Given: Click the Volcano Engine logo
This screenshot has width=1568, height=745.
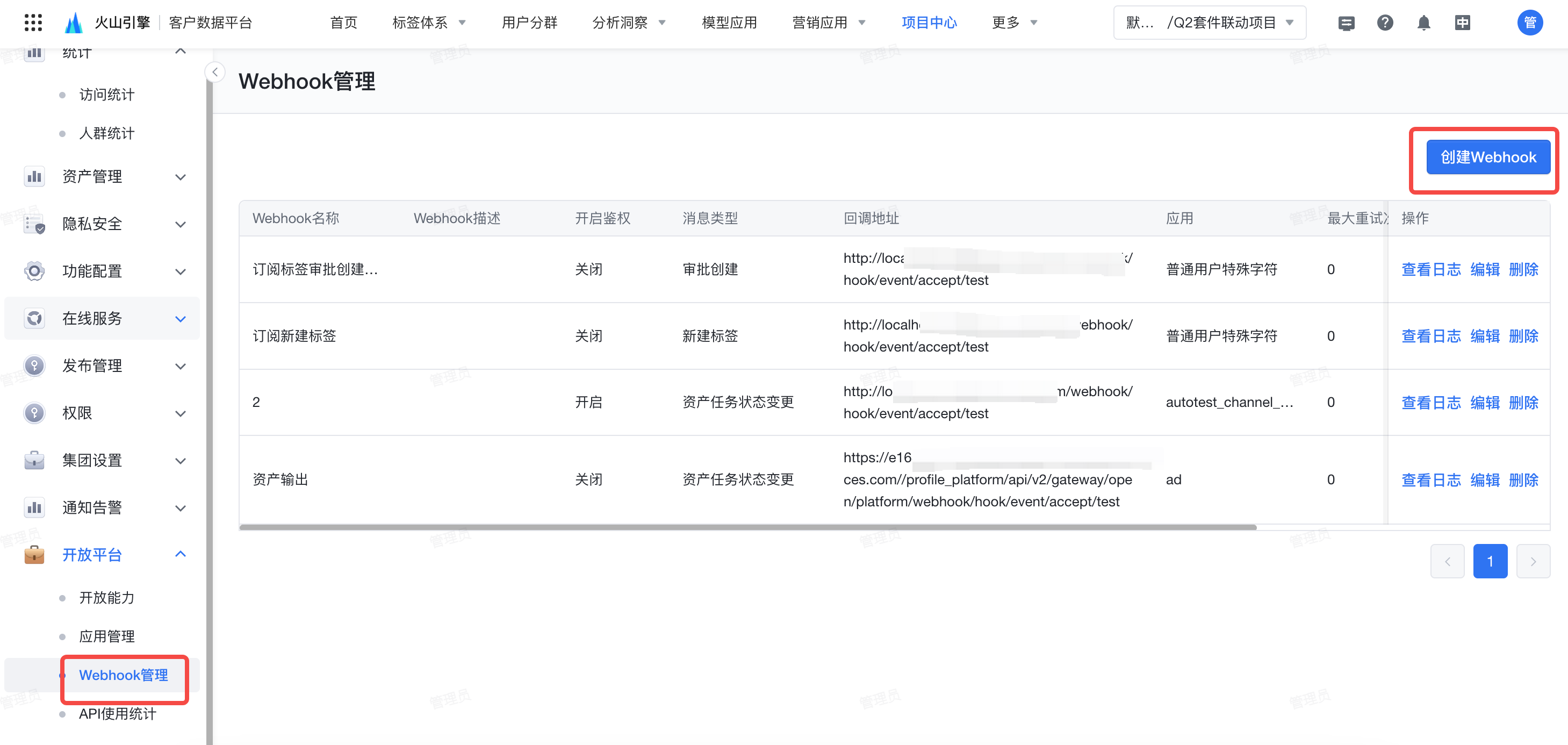Looking at the screenshot, I should [x=74, y=23].
